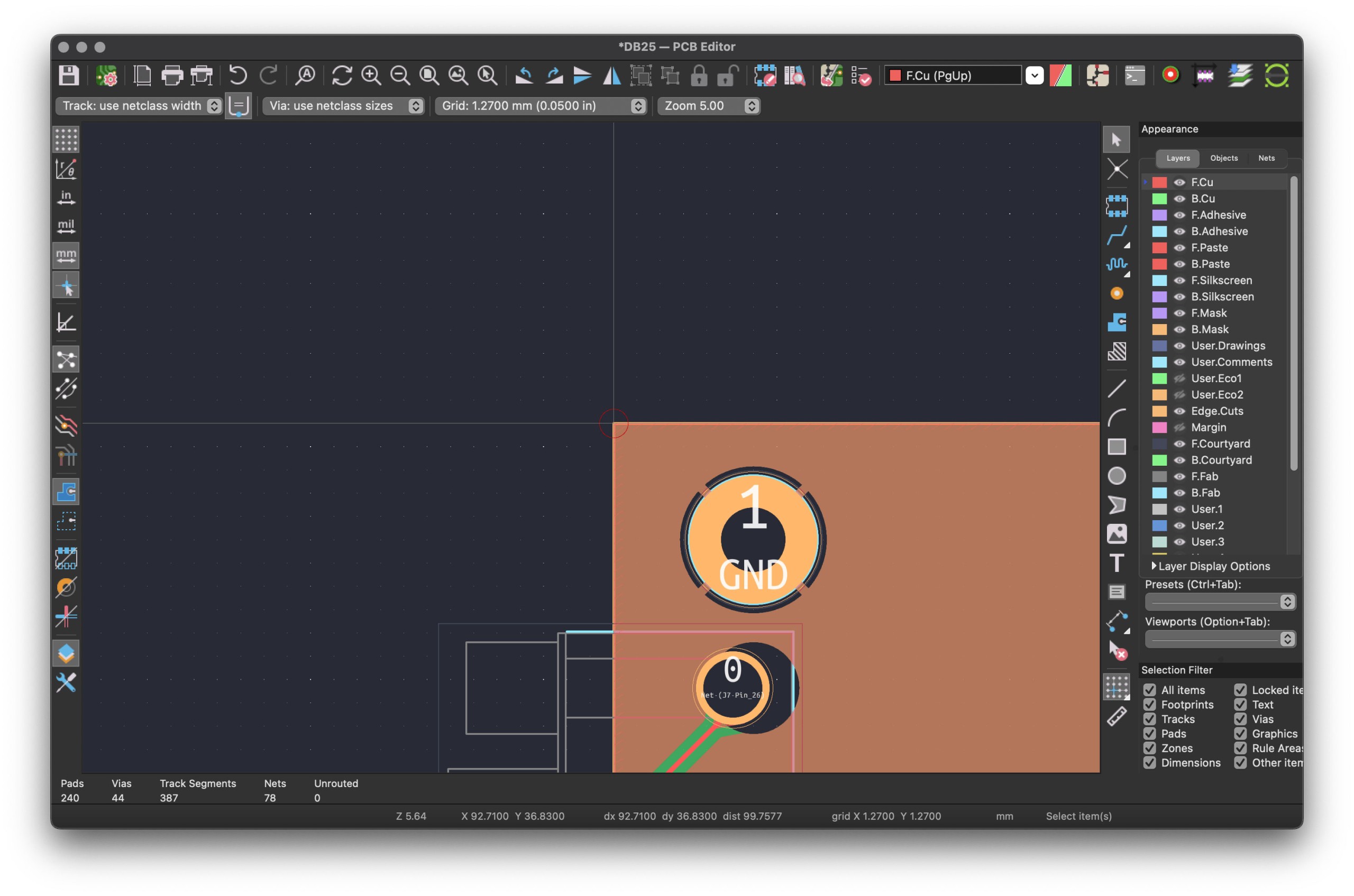1354x896 pixels.
Task: Open the Via sizes dropdown
Action: click(x=343, y=106)
